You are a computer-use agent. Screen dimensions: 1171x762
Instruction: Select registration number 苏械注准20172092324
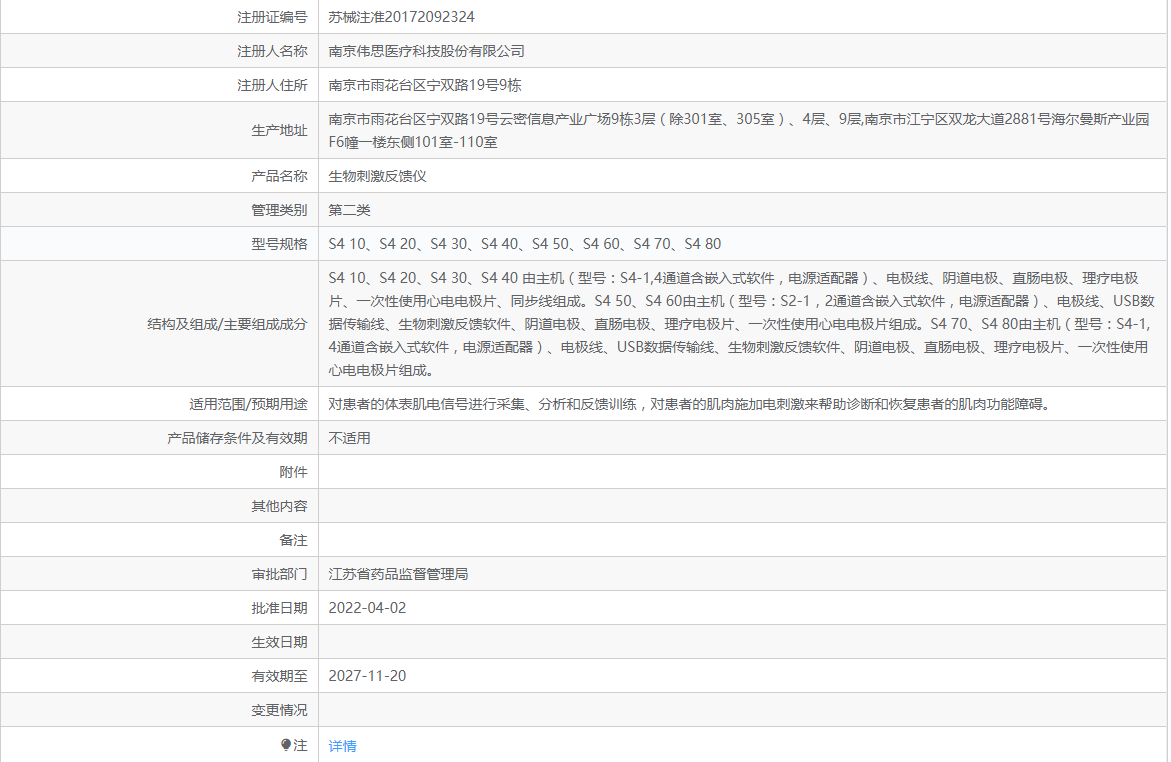[402, 16]
